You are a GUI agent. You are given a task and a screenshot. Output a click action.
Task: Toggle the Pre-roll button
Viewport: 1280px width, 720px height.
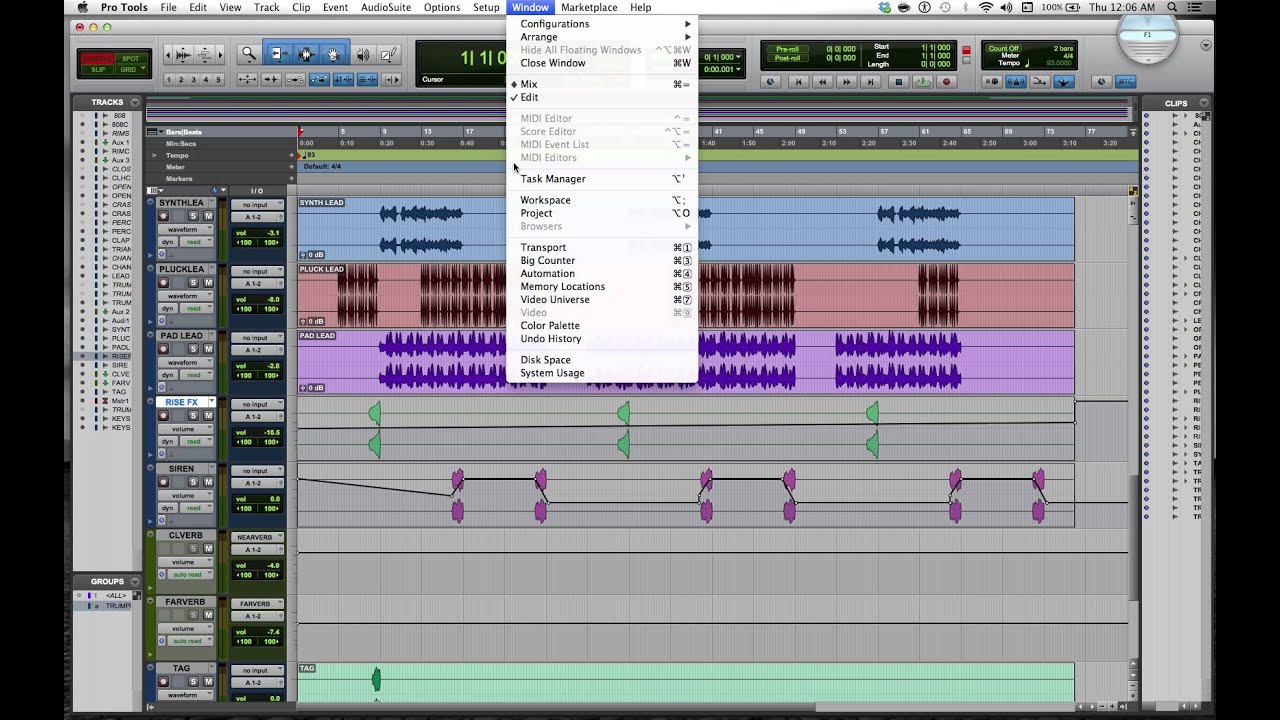(788, 49)
